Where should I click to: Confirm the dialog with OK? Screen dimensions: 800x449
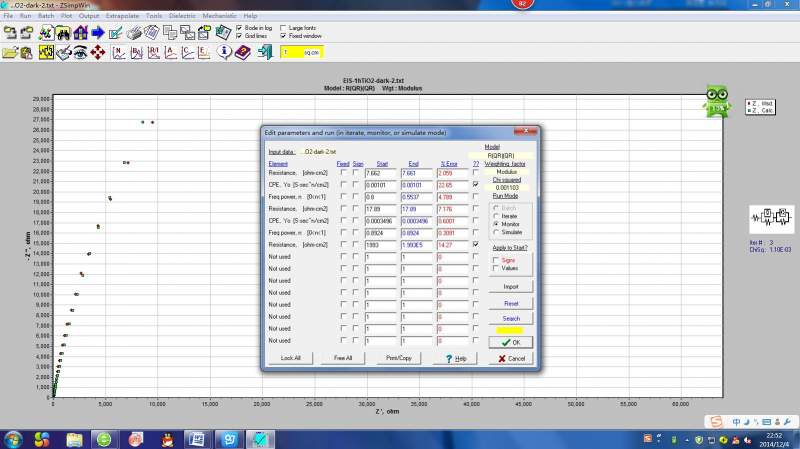tap(511, 342)
